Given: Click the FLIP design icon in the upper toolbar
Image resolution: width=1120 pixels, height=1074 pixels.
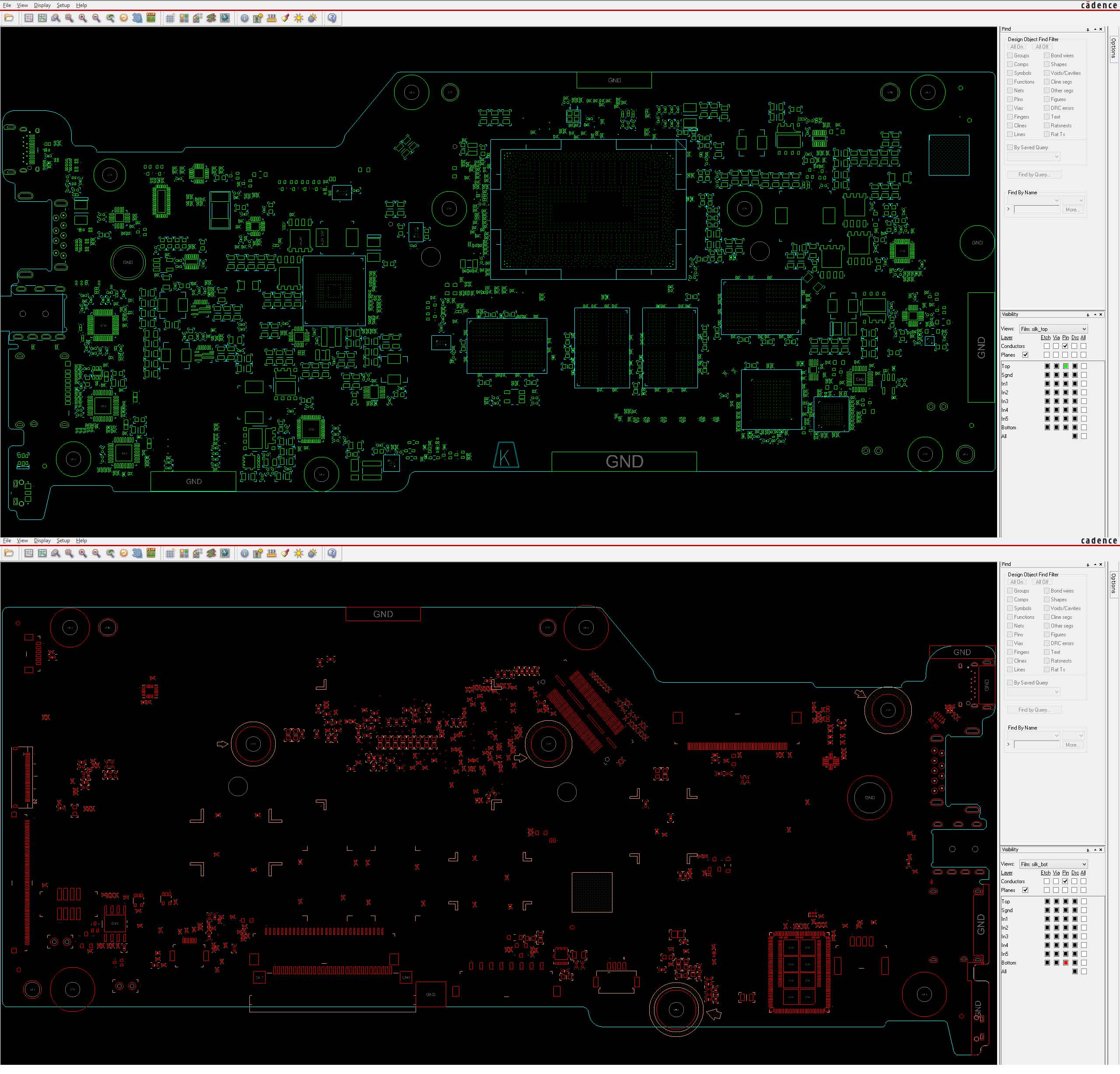Looking at the screenshot, I should pyautogui.click(x=151, y=18).
